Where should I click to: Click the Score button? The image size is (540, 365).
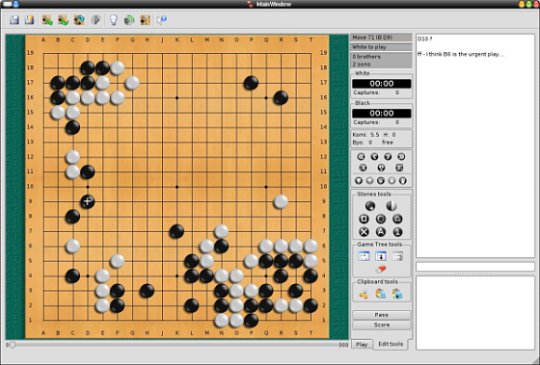point(382,325)
